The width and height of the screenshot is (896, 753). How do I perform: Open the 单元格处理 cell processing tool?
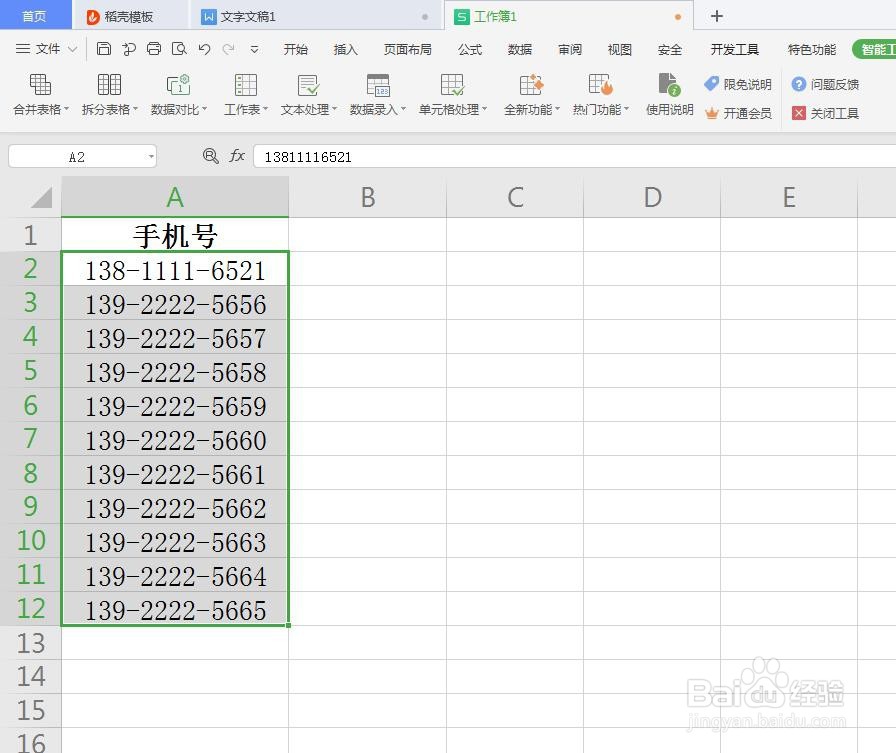(x=453, y=95)
